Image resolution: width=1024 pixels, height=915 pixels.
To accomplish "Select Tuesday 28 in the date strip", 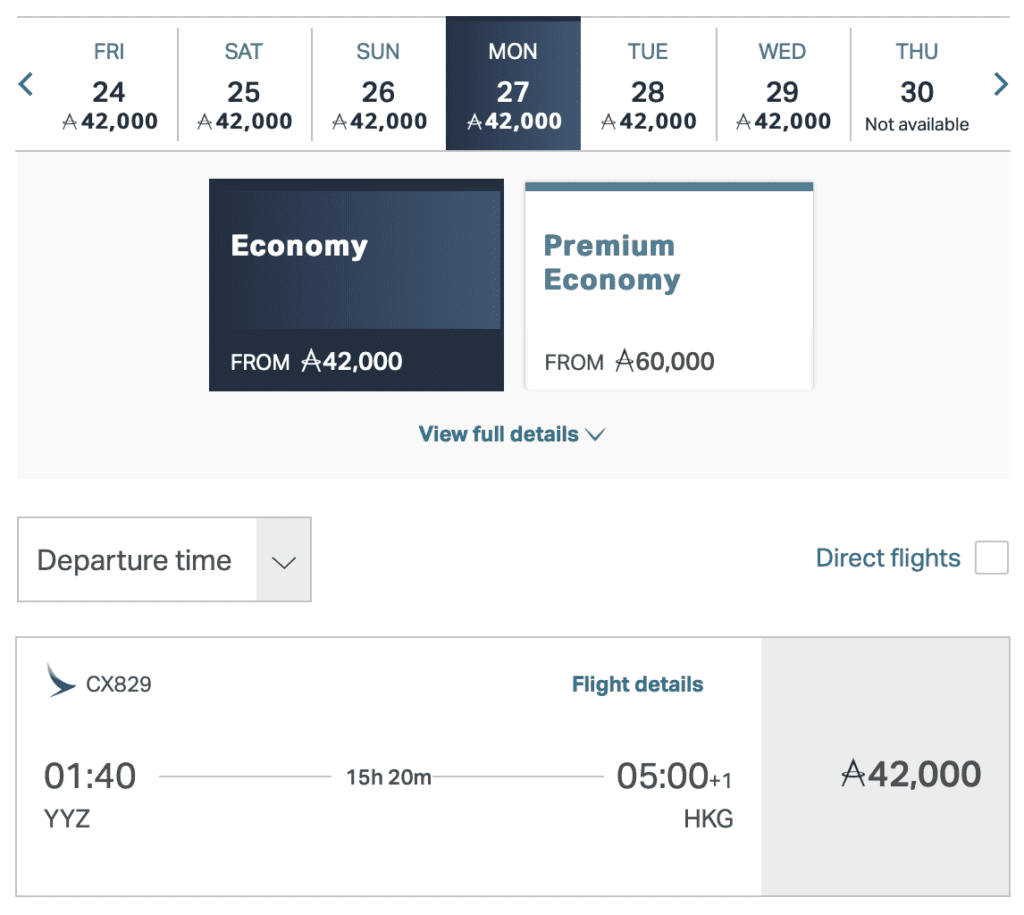I will pyautogui.click(x=647, y=84).
